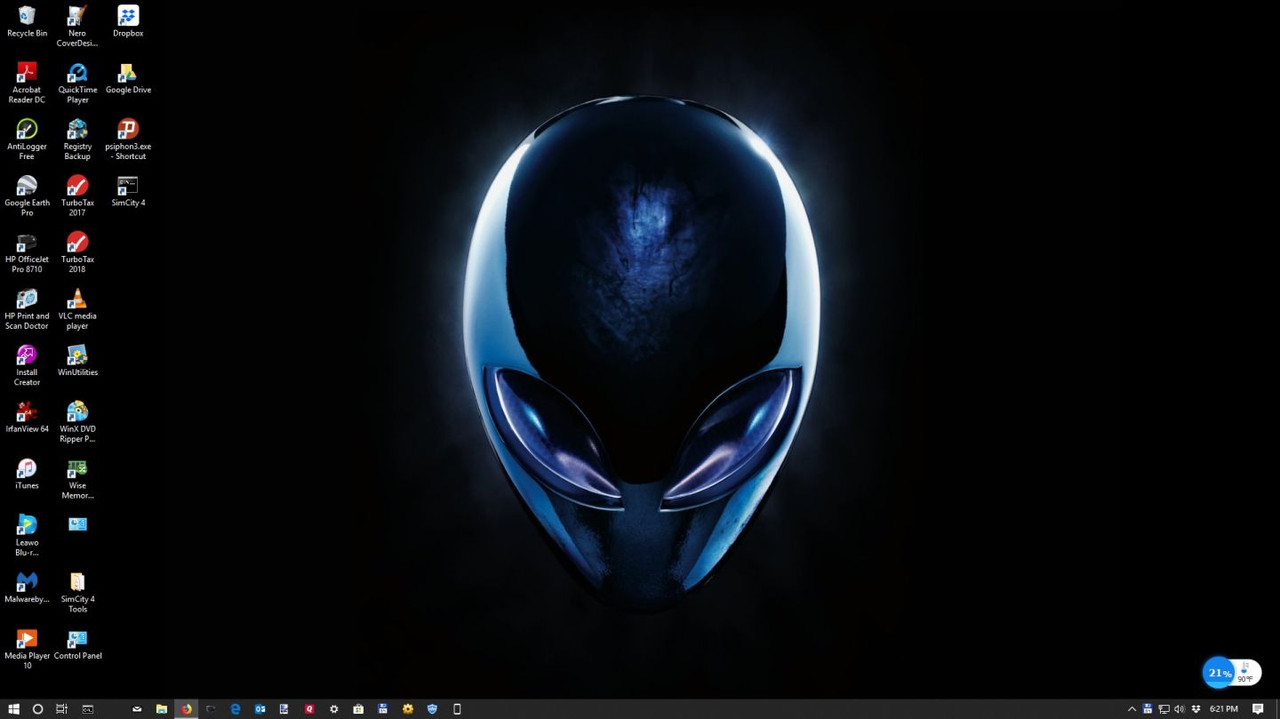Open network status tray icon
The height and width of the screenshot is (719, 1280).
1164,709
